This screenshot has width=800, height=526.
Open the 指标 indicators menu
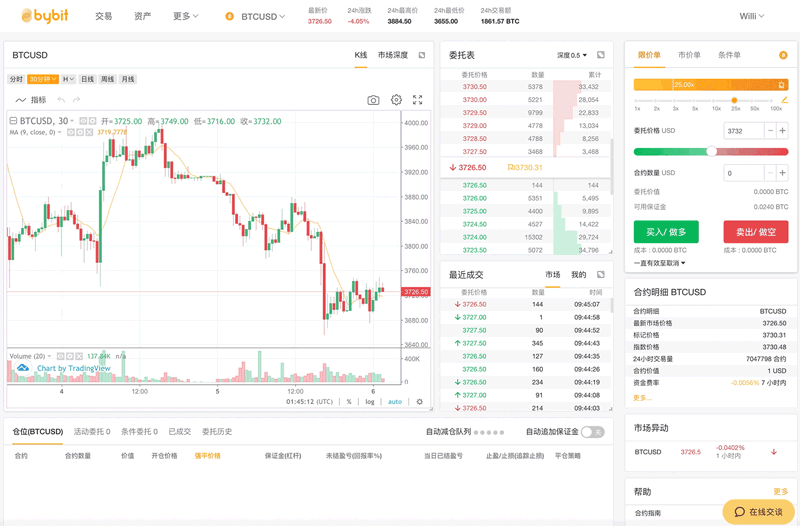[x=31, y=100]
